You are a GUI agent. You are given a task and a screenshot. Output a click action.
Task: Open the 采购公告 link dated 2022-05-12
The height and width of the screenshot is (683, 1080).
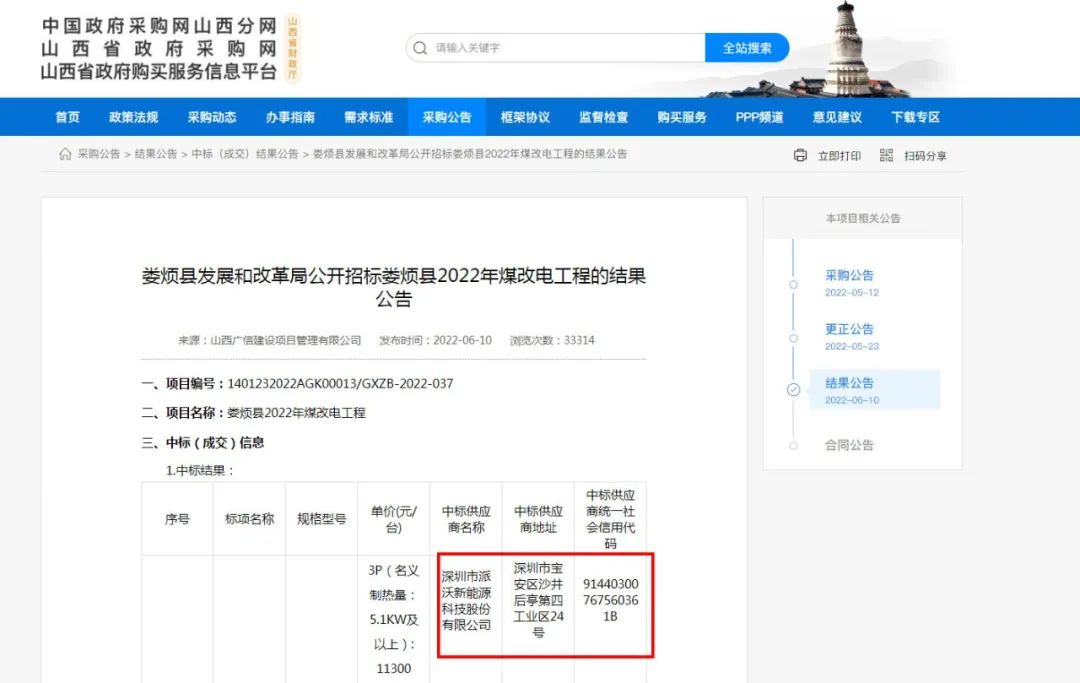coord(849,275)
